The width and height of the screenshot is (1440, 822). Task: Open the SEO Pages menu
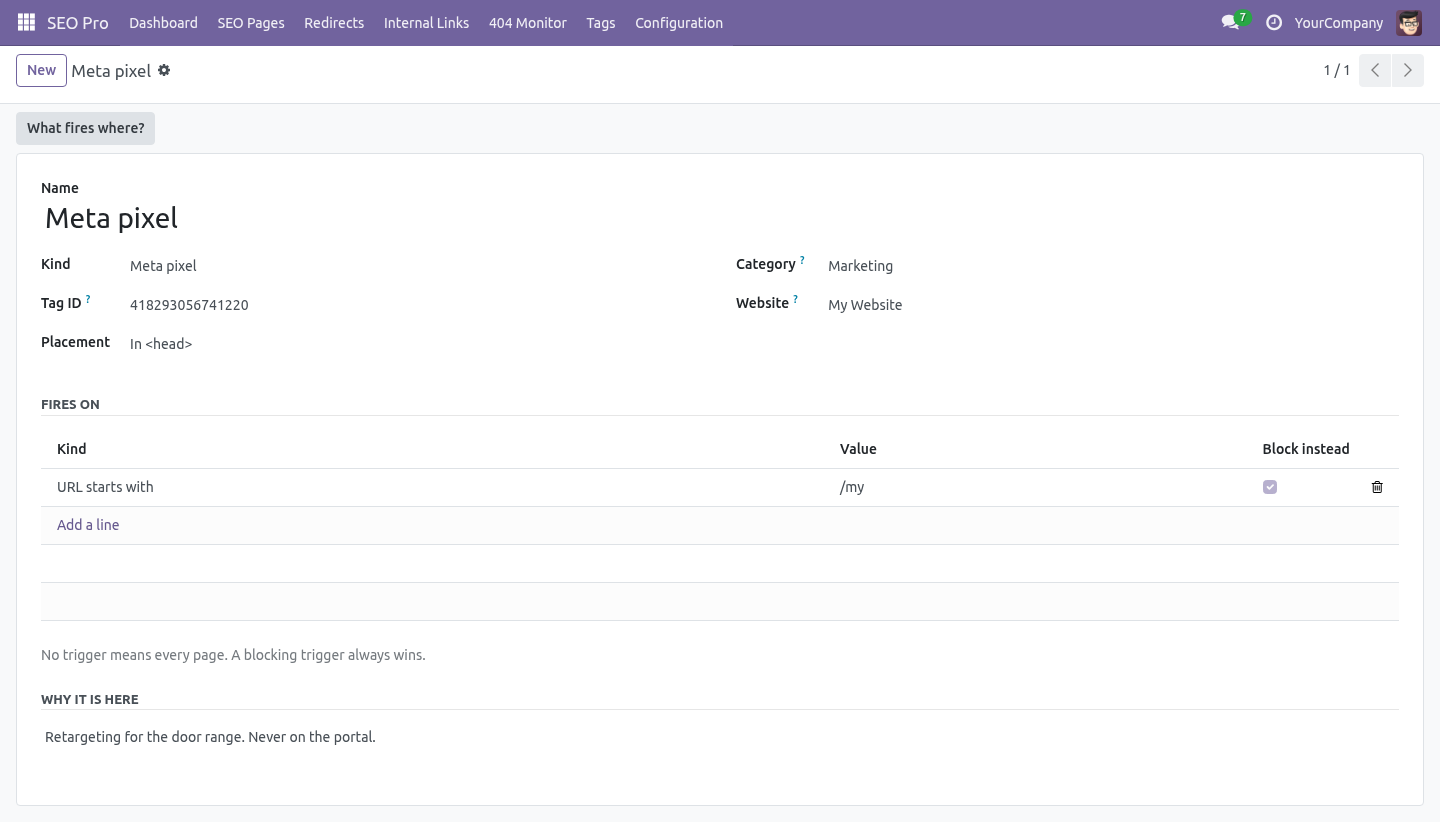[x=251, y=22]
